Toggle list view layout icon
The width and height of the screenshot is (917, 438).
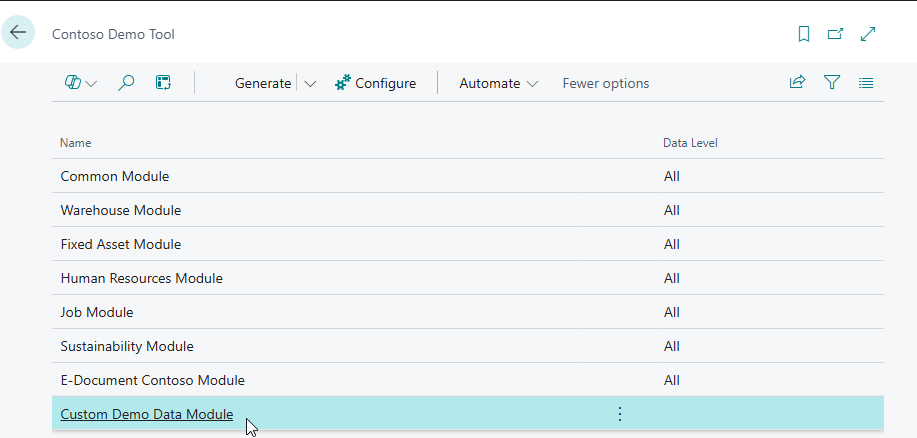(866, 83)
